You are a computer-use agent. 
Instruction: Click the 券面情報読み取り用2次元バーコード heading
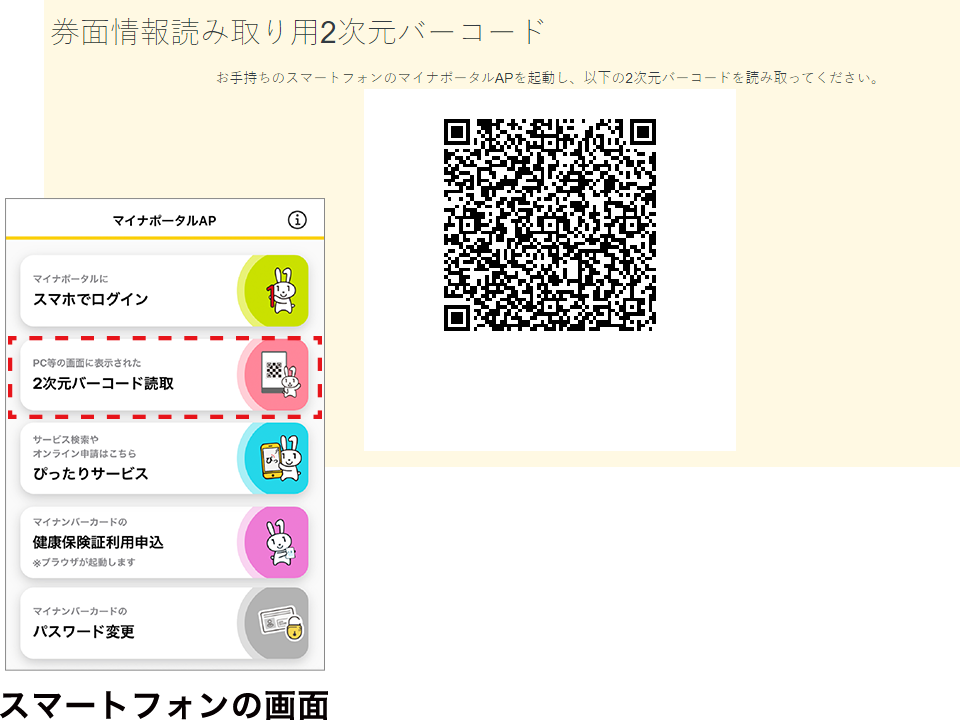pos(298,31)
